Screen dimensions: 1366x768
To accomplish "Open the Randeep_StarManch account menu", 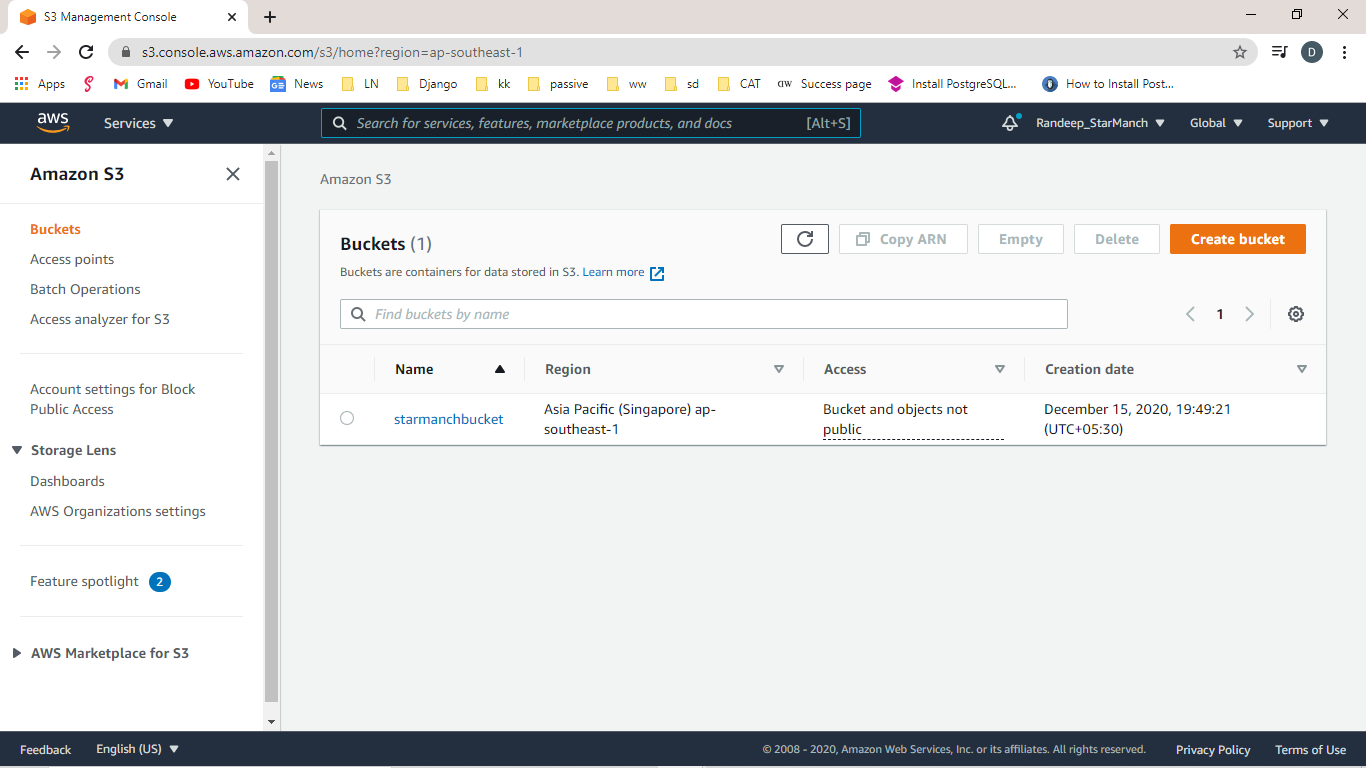I will point(1101,123).
